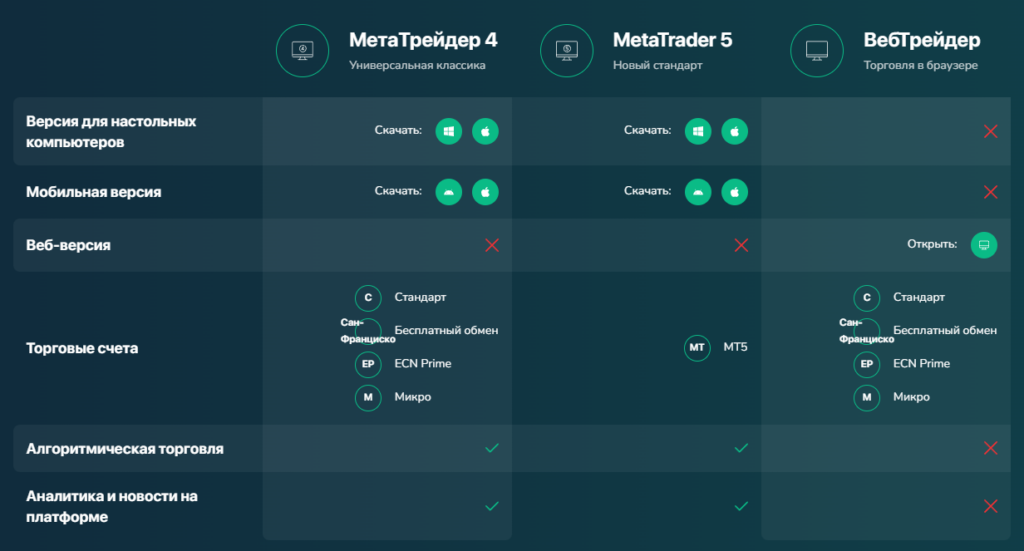Download MetaTrader 5 mobile version for Android
This screenshot has height=551, width=1024.
coord(698,191)
